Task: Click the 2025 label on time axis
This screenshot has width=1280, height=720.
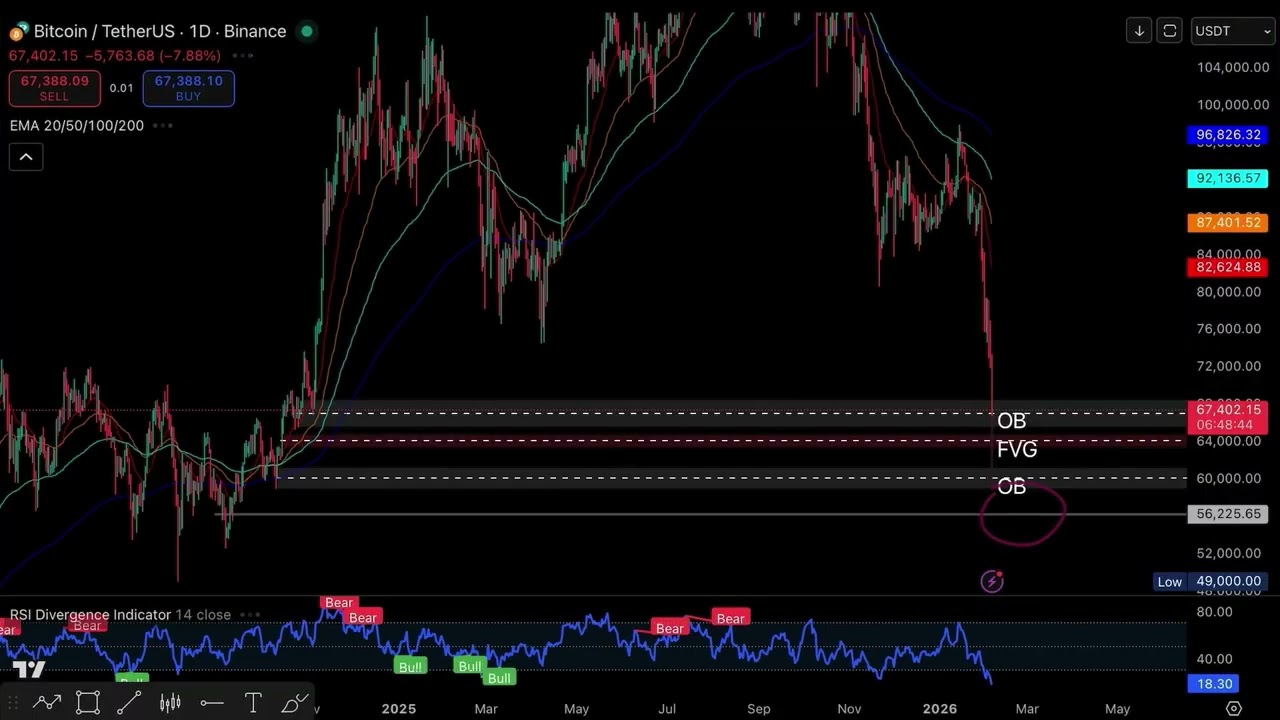Action: point(398,708)
